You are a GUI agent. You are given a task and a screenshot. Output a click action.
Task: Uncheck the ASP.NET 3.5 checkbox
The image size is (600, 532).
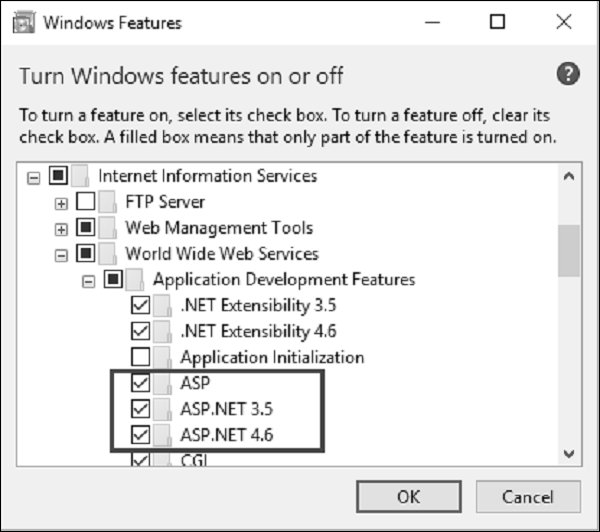pyautogui.click(x=141, y=409)
